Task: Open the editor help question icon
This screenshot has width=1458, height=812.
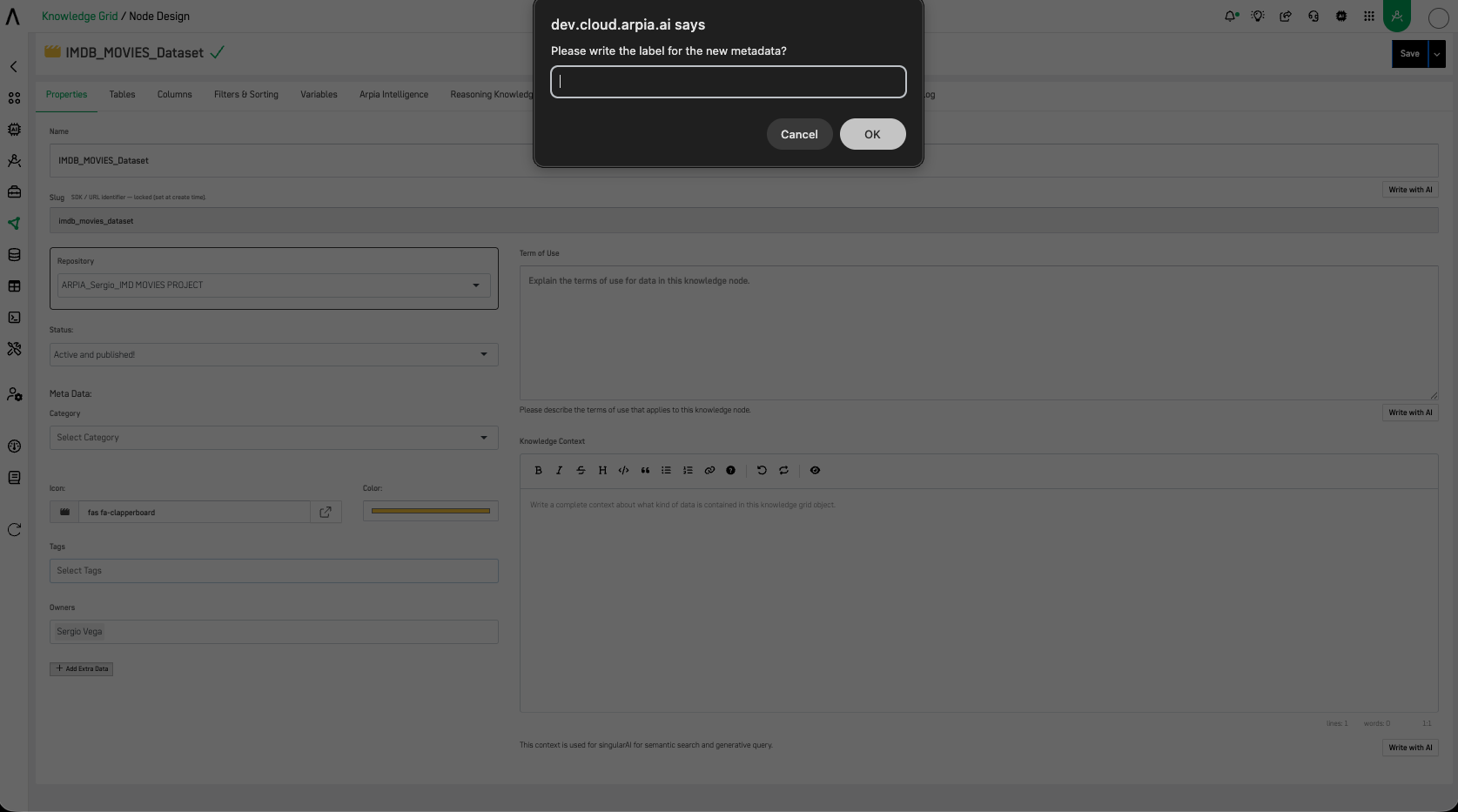Action: point(730,470)
